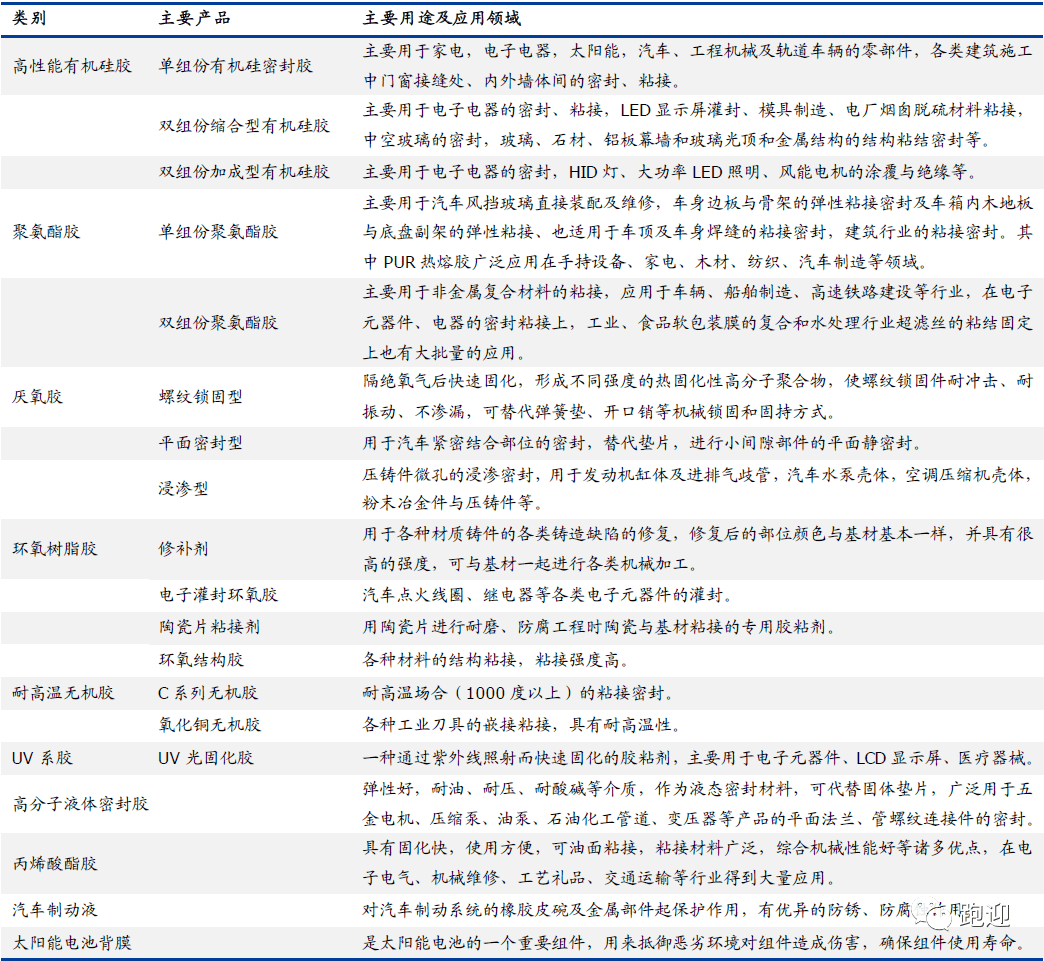Click the description about 家电，电子电器，太阳能
Image resolution: width=1044 pixels, height=961 pixels.
(698, 66)
